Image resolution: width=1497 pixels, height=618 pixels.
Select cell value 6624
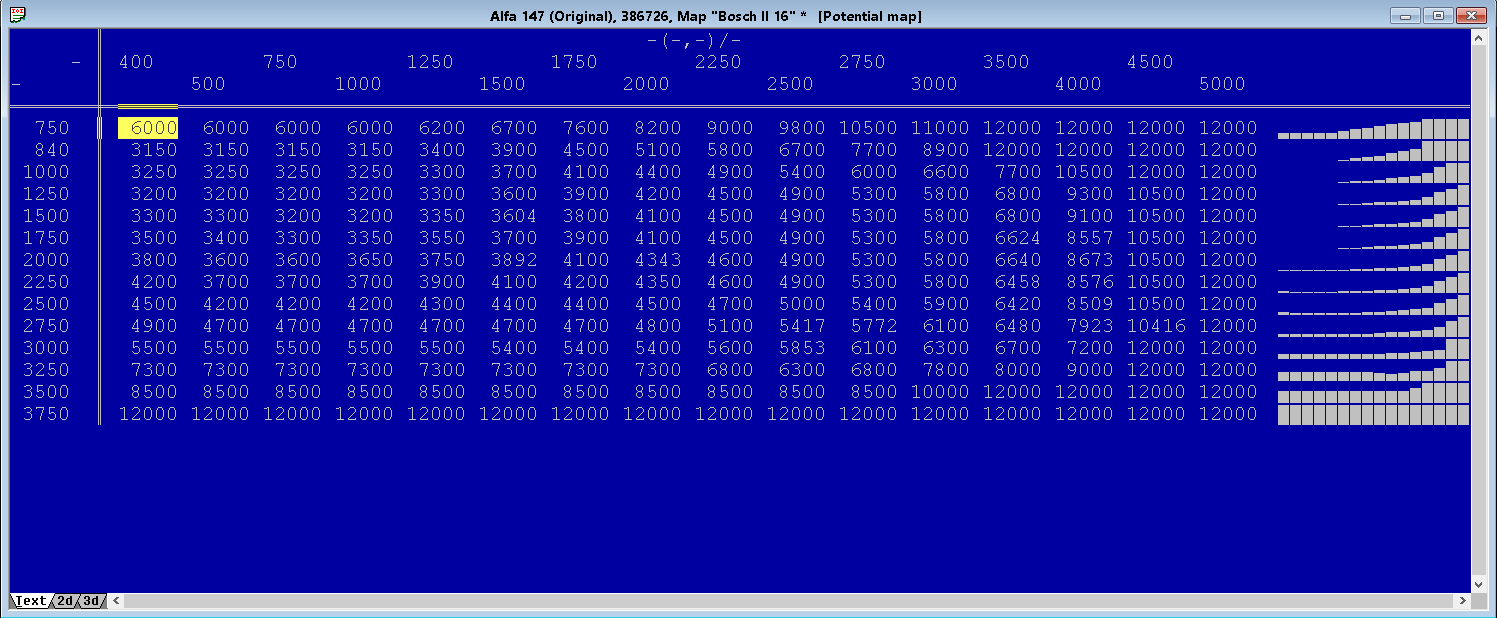click(1018, 238)
